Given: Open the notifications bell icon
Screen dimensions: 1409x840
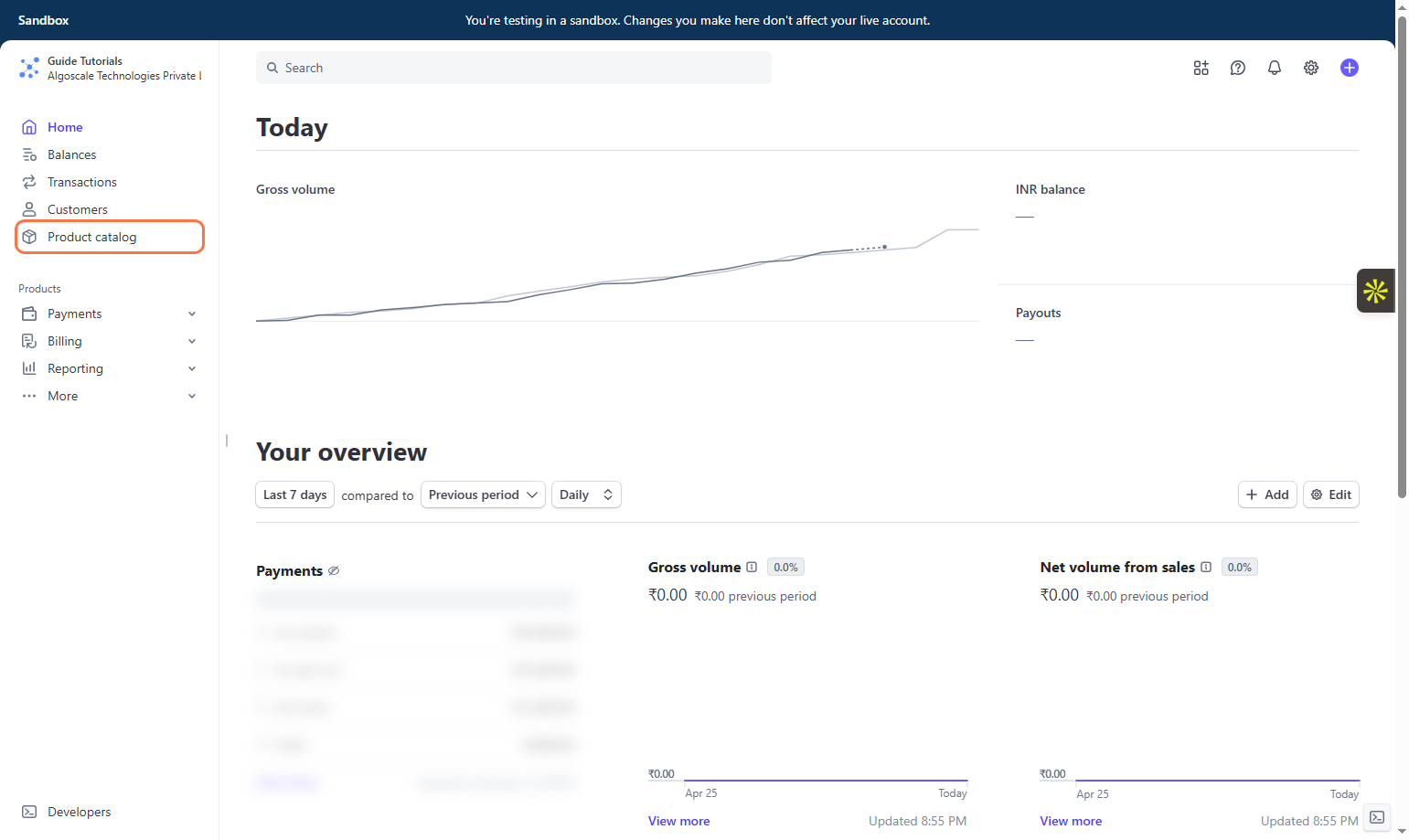Looking at the screenshot, I should [1274, 68].
